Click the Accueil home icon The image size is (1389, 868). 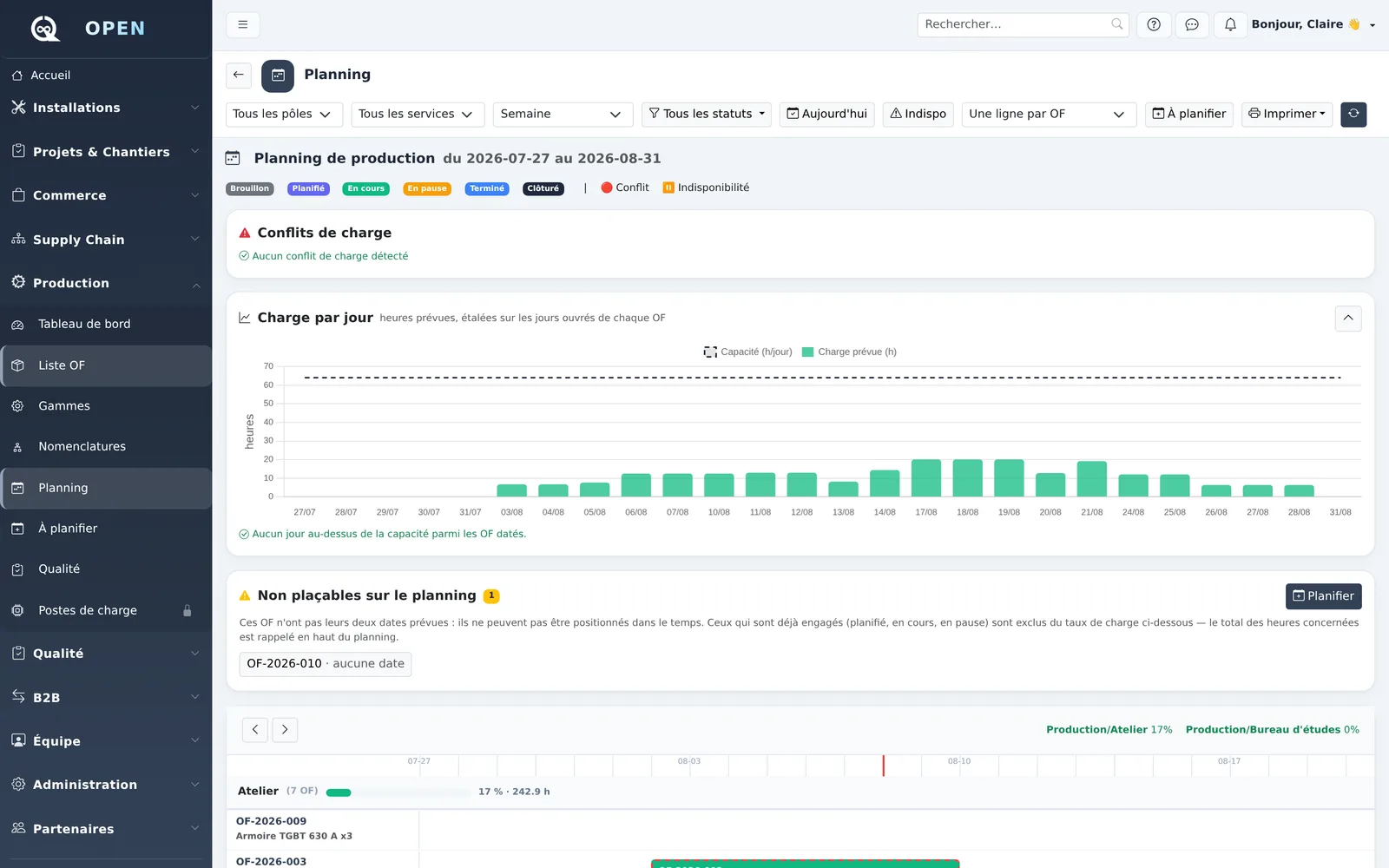[x=17, y=76]
